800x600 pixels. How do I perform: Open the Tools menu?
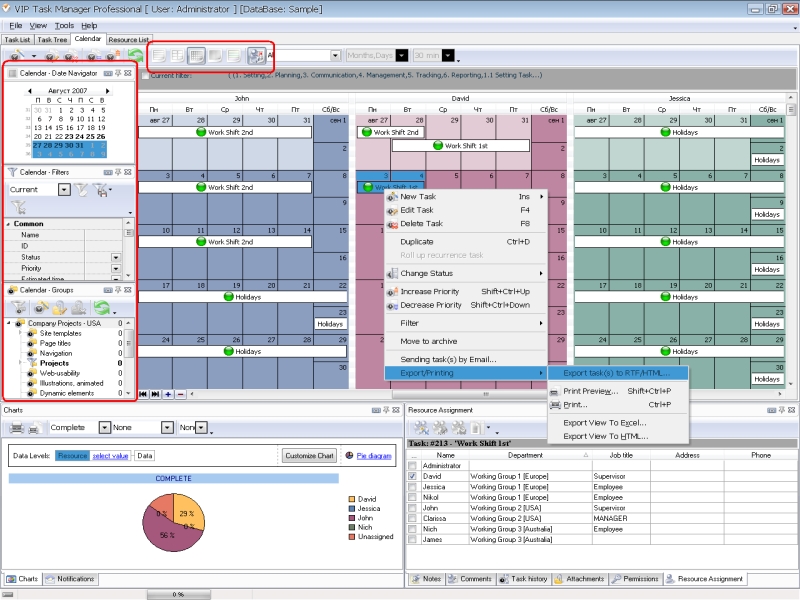(64, 26)
